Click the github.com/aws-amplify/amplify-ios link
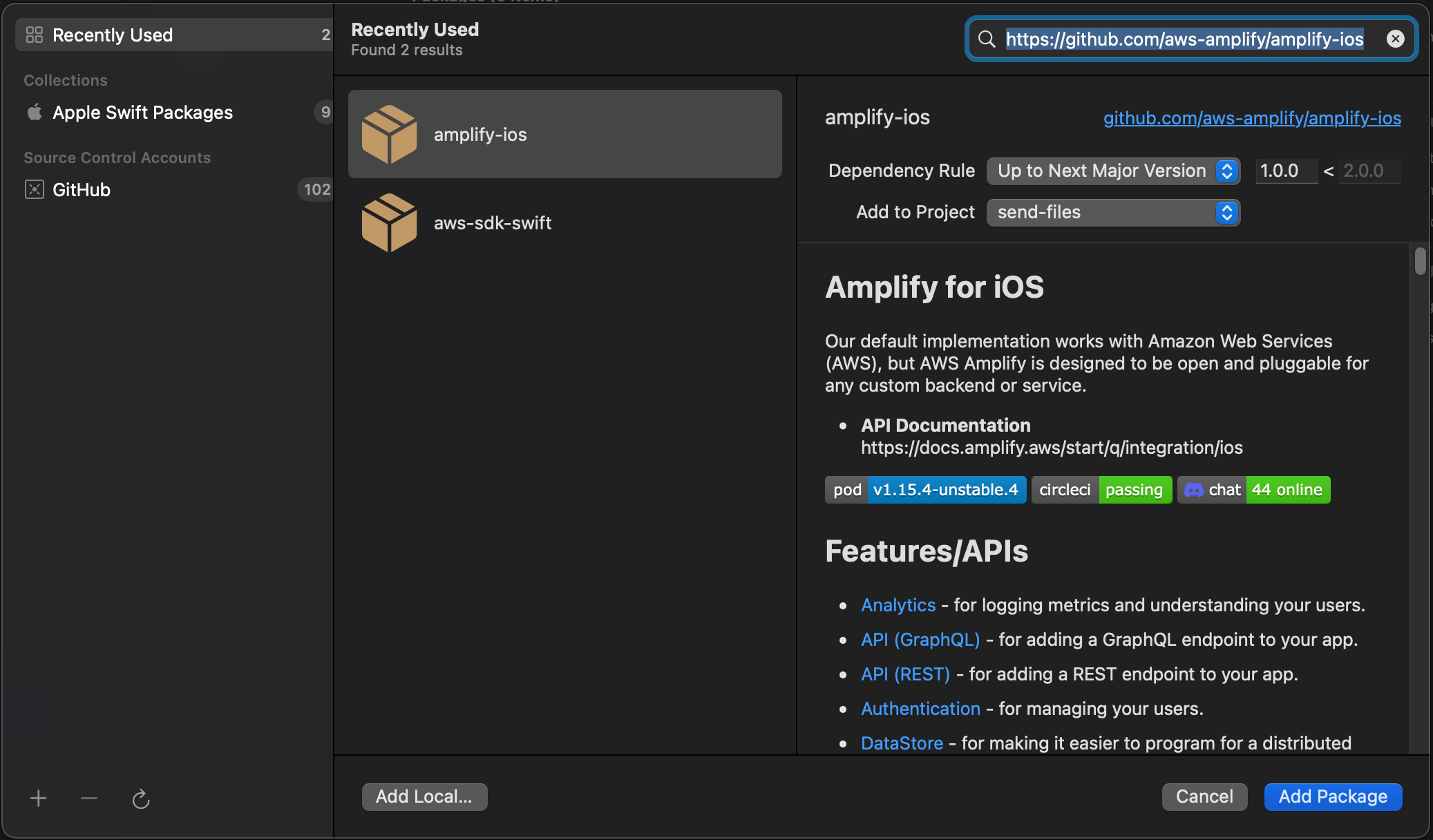The width and height of the screenshot is (1433, 840). pyautogui.click(x=1252, y=117)
